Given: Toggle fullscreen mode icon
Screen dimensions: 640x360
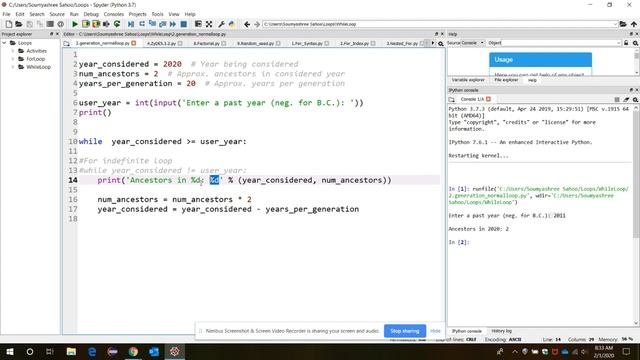Looking at the screenshot, I should [x=209, y=24].
